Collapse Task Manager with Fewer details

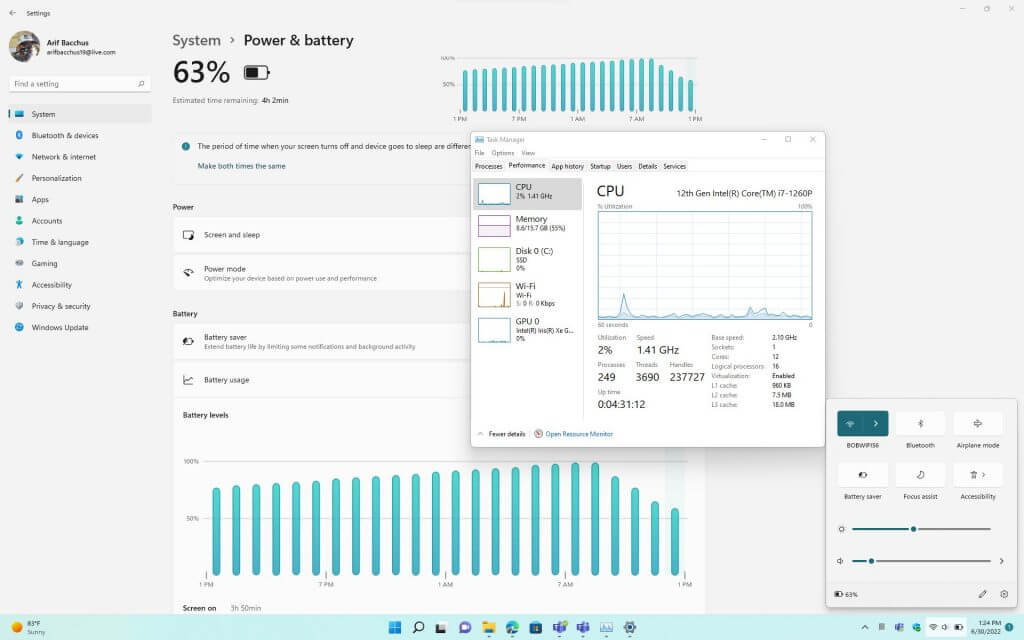[x=501, y=434]
